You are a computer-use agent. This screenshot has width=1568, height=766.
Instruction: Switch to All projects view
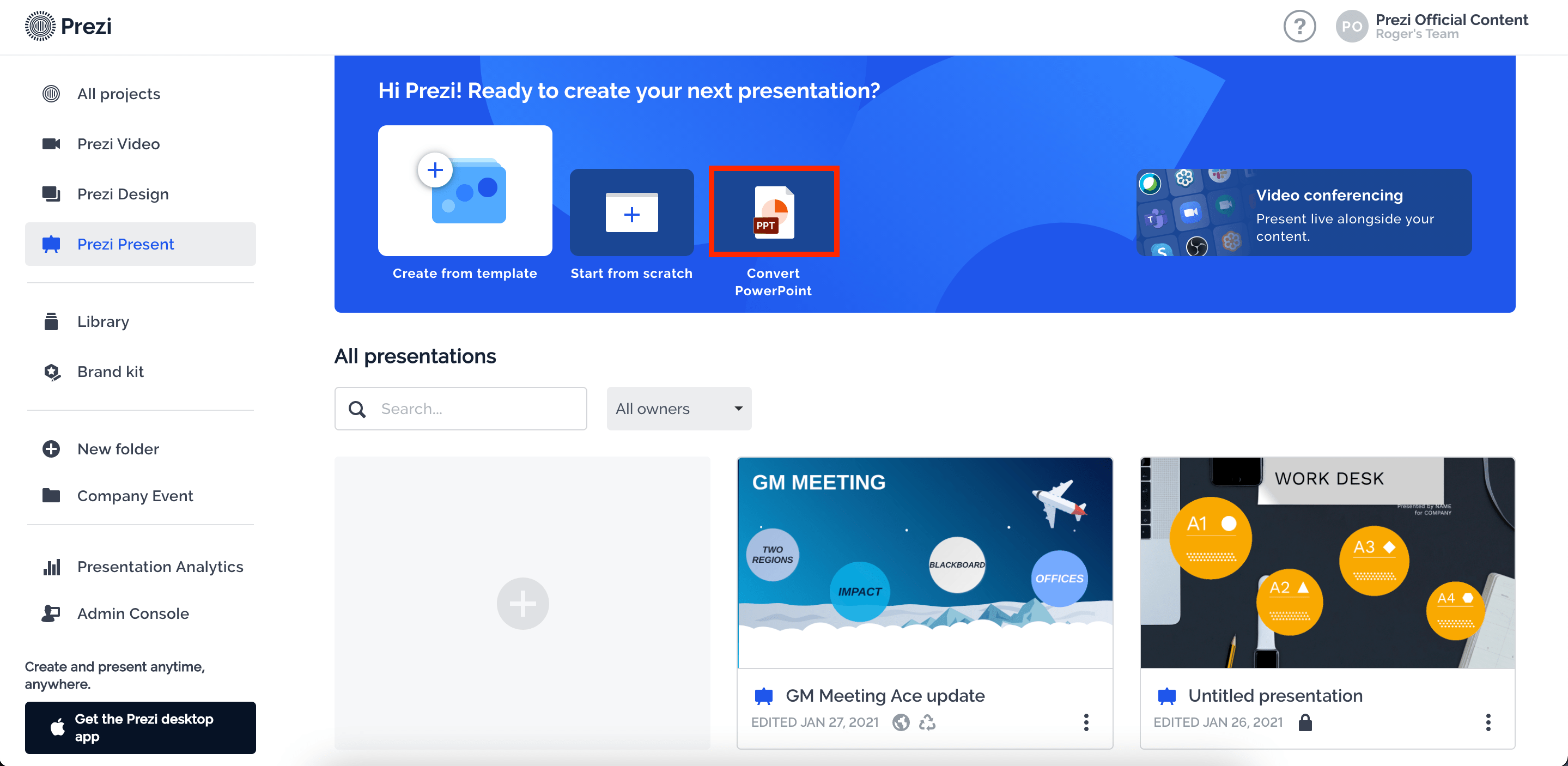point(118,94)
